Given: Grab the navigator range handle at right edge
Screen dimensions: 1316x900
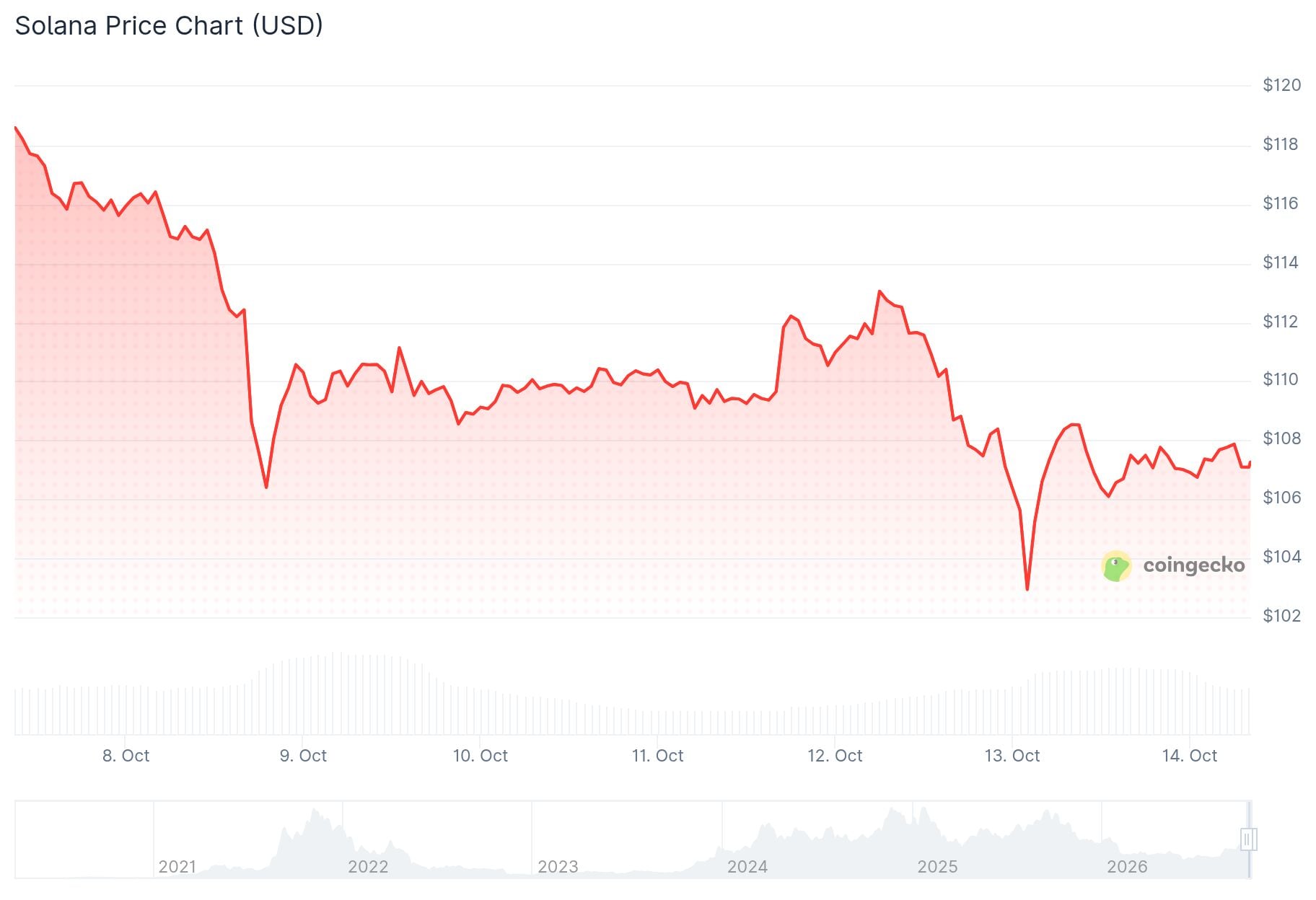Looking at the screenshot, I should 1249,839.
